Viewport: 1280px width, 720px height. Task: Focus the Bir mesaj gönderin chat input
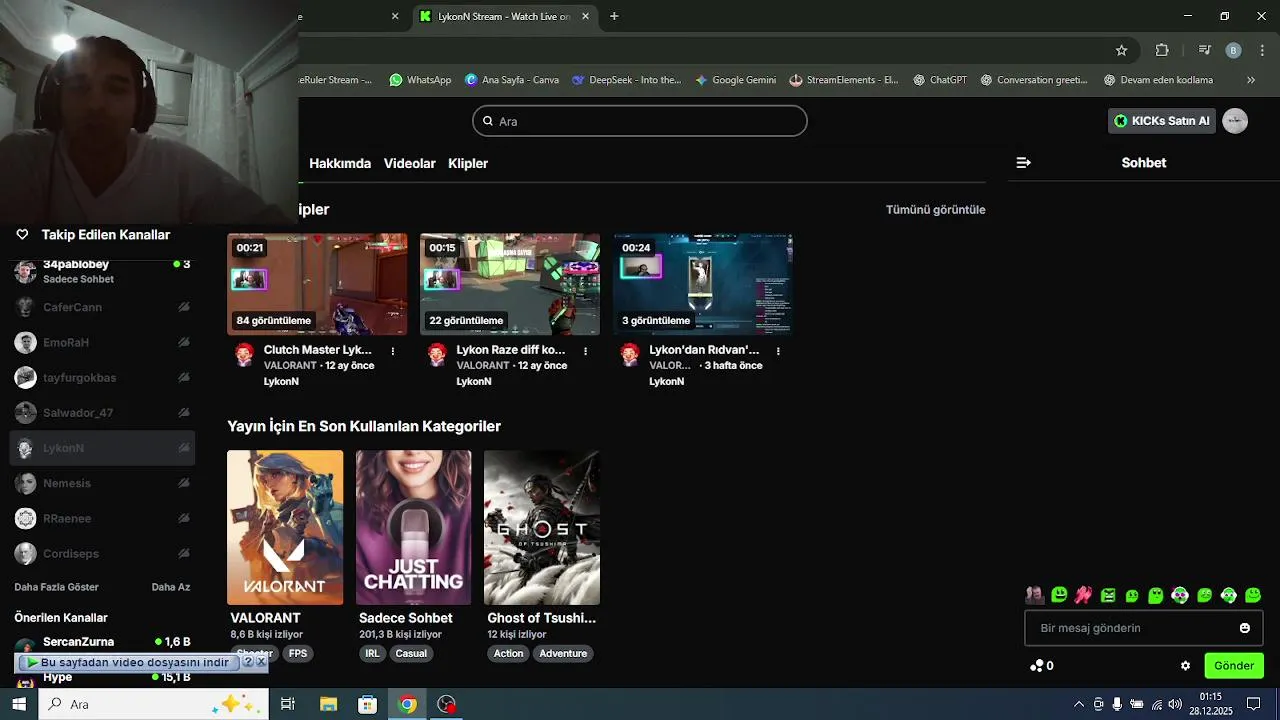pyautogui.click(x=1144, y=628)
